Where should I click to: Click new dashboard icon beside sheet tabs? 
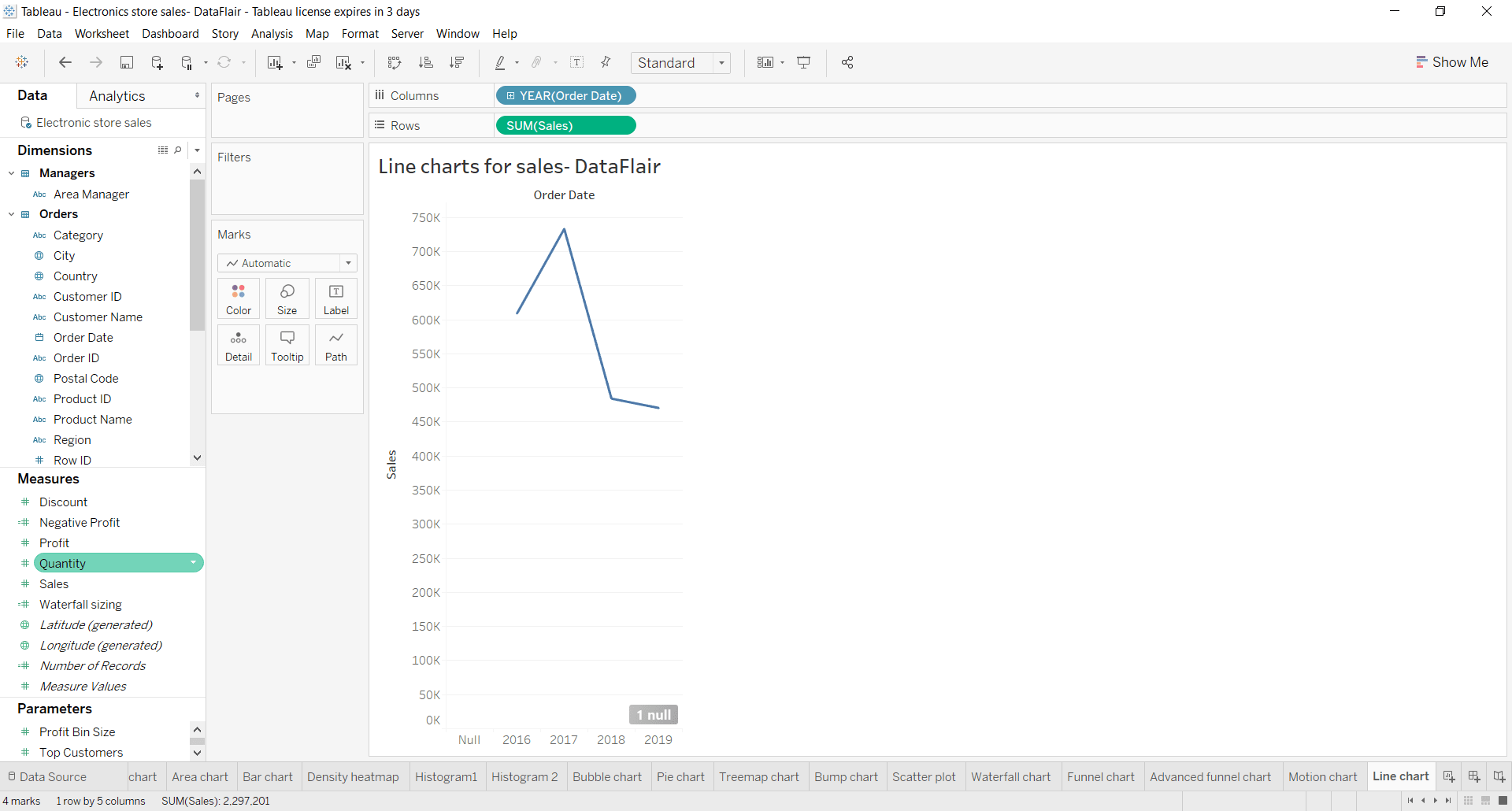(1474, 776)
